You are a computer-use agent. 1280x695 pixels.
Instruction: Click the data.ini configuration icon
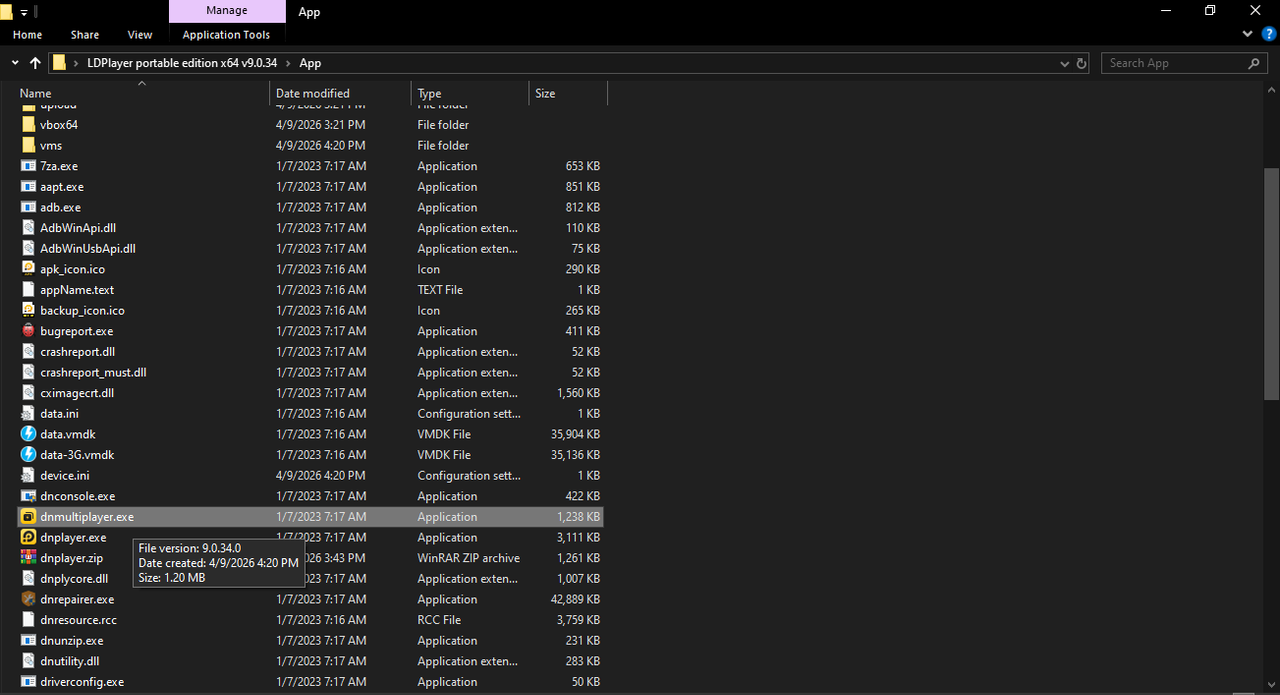coord(29,413)
